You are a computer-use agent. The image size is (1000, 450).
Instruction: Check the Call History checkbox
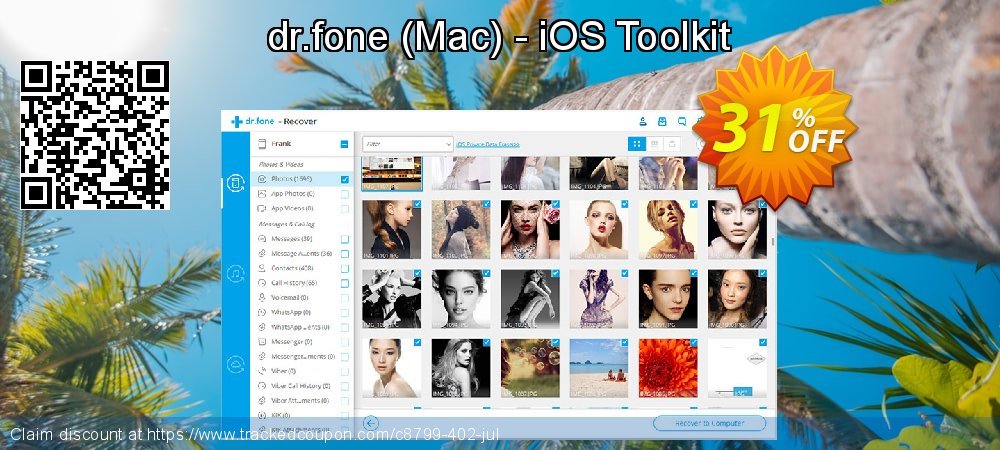pyautogui.click(x=344, y=283)
